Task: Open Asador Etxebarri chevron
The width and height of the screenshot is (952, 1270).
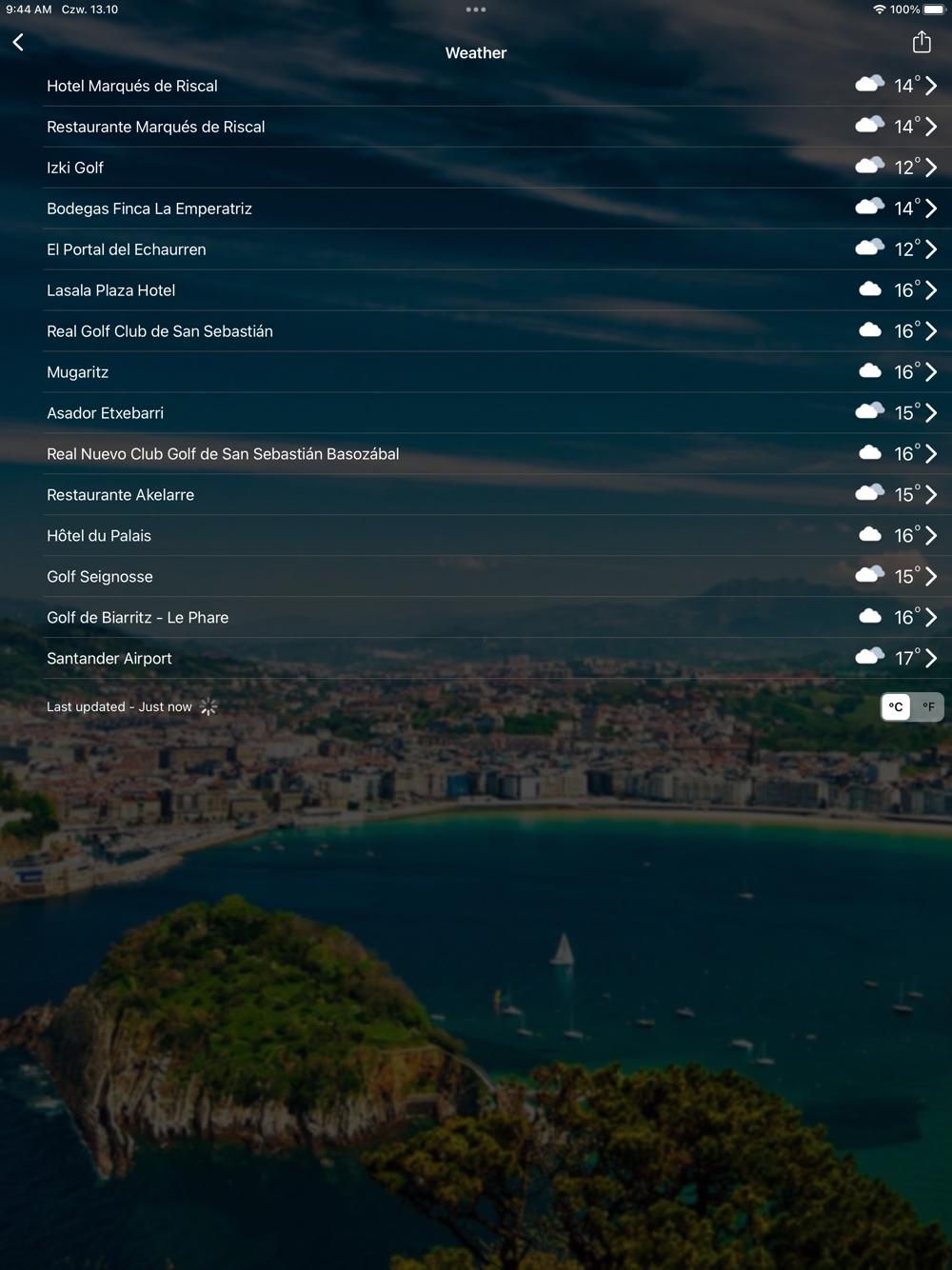Action: pyautogui.click(x=931, y=413)
